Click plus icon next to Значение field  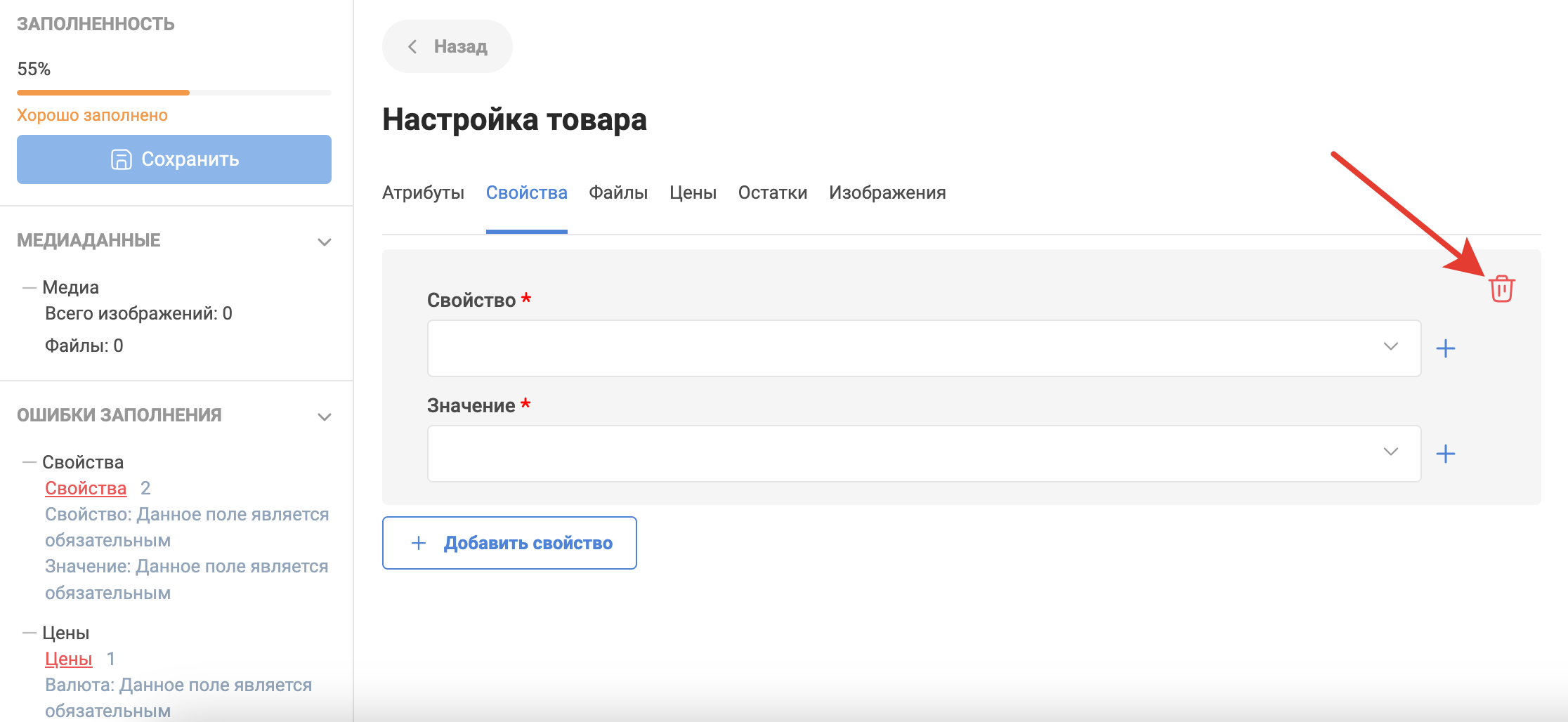[1445, 454]
